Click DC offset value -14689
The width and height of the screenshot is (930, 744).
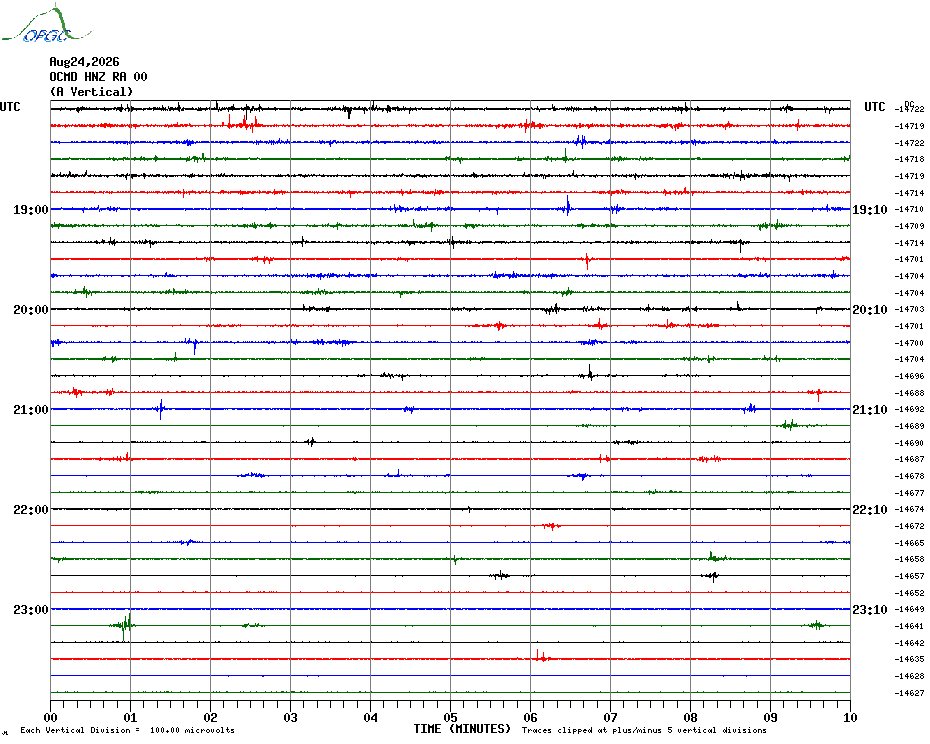click(x=909, y=427)
